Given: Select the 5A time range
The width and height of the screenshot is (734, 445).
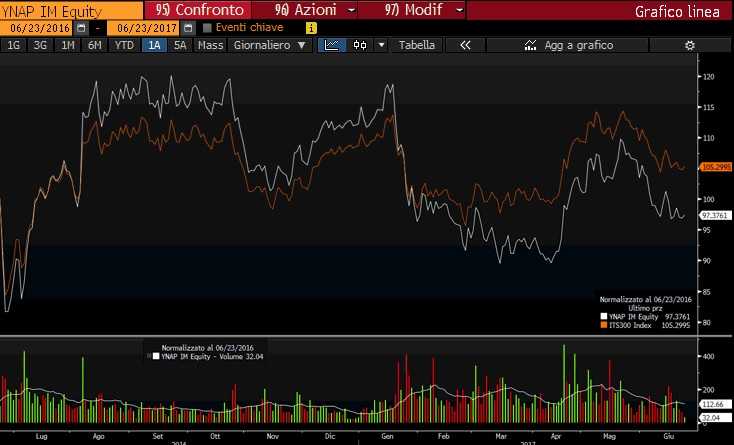Looking at the screenshot, I should [x=180, y=45].
